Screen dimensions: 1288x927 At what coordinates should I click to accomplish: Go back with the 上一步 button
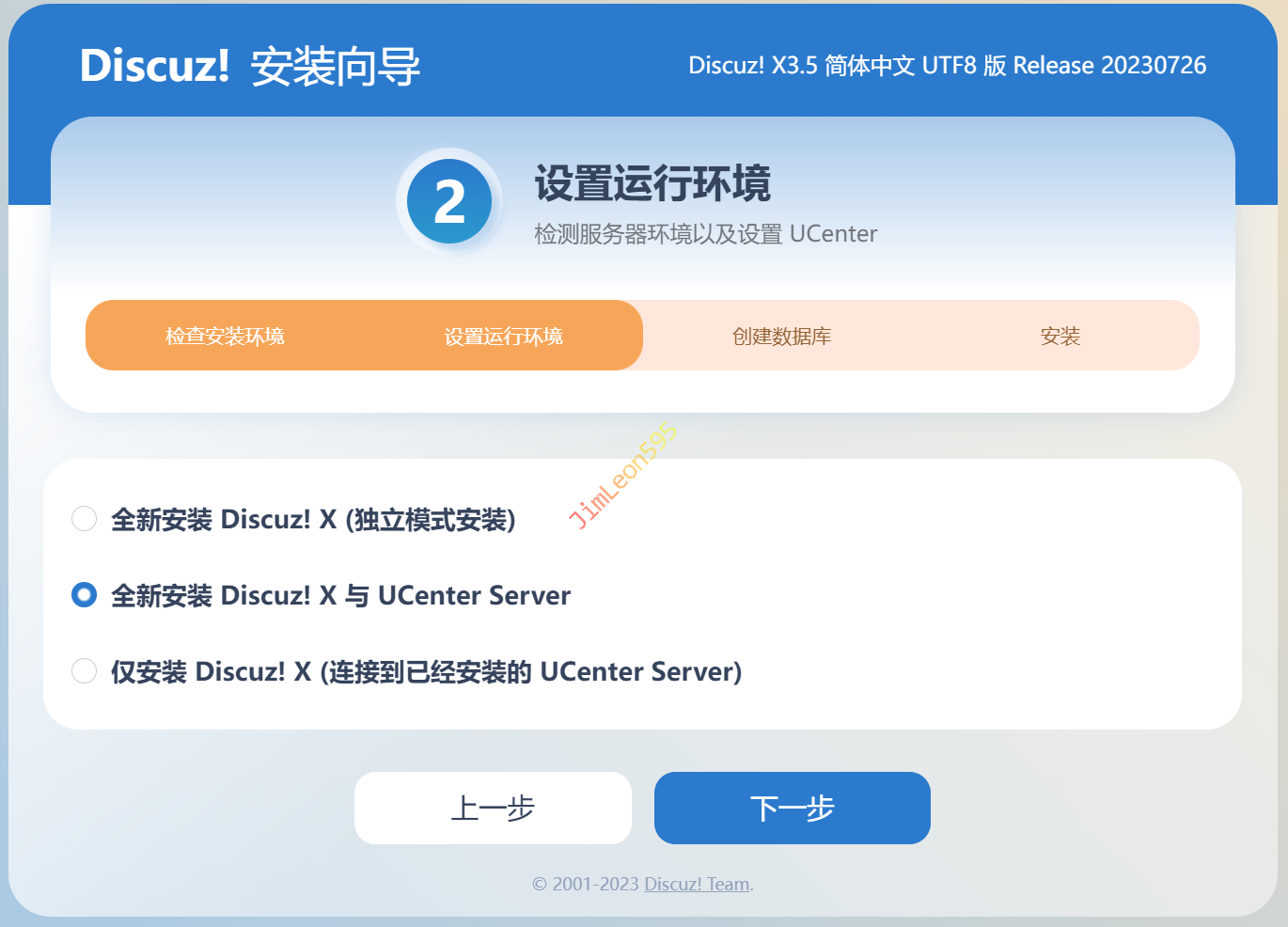493,808
